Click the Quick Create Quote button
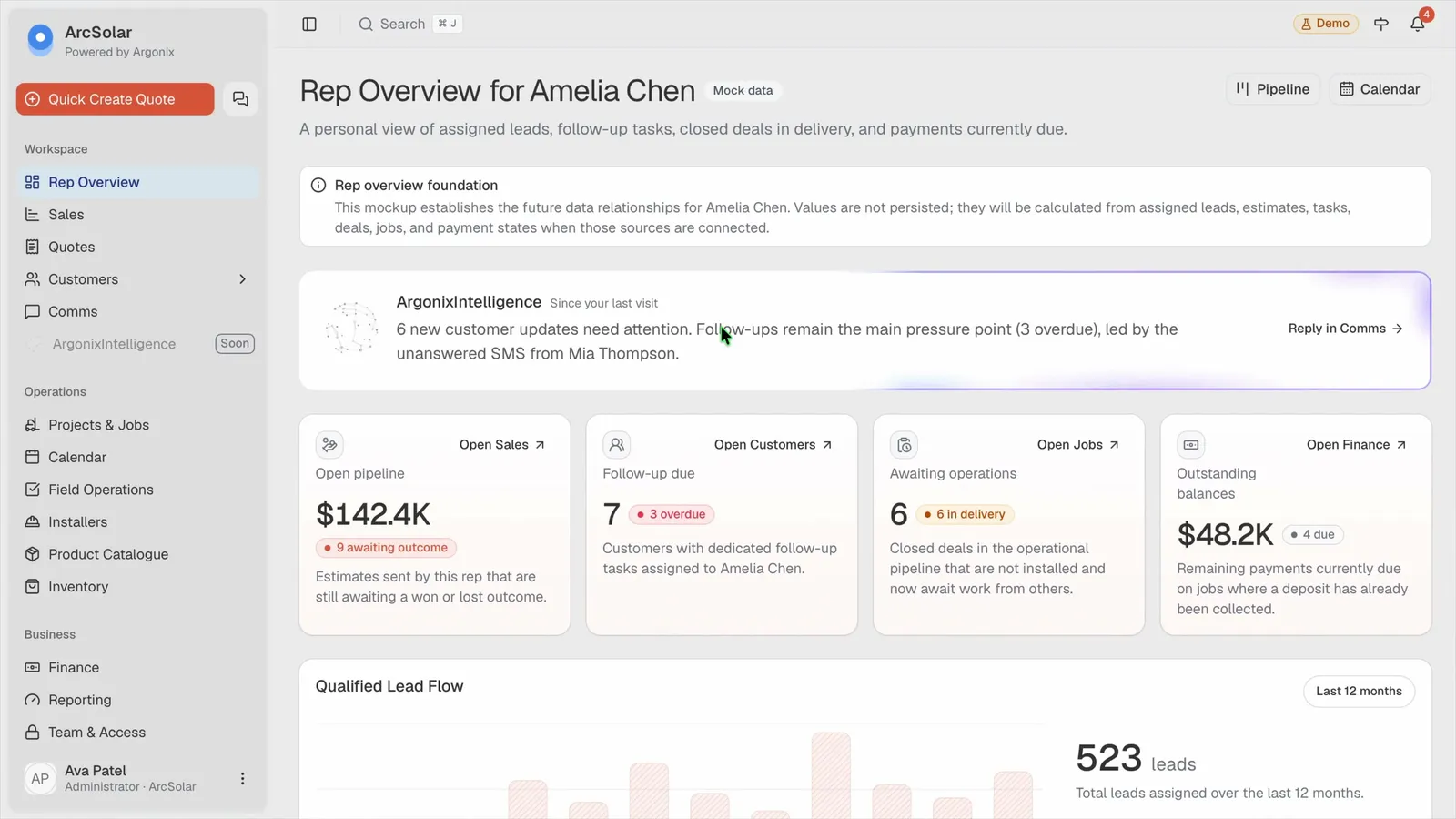 (115, 99)
